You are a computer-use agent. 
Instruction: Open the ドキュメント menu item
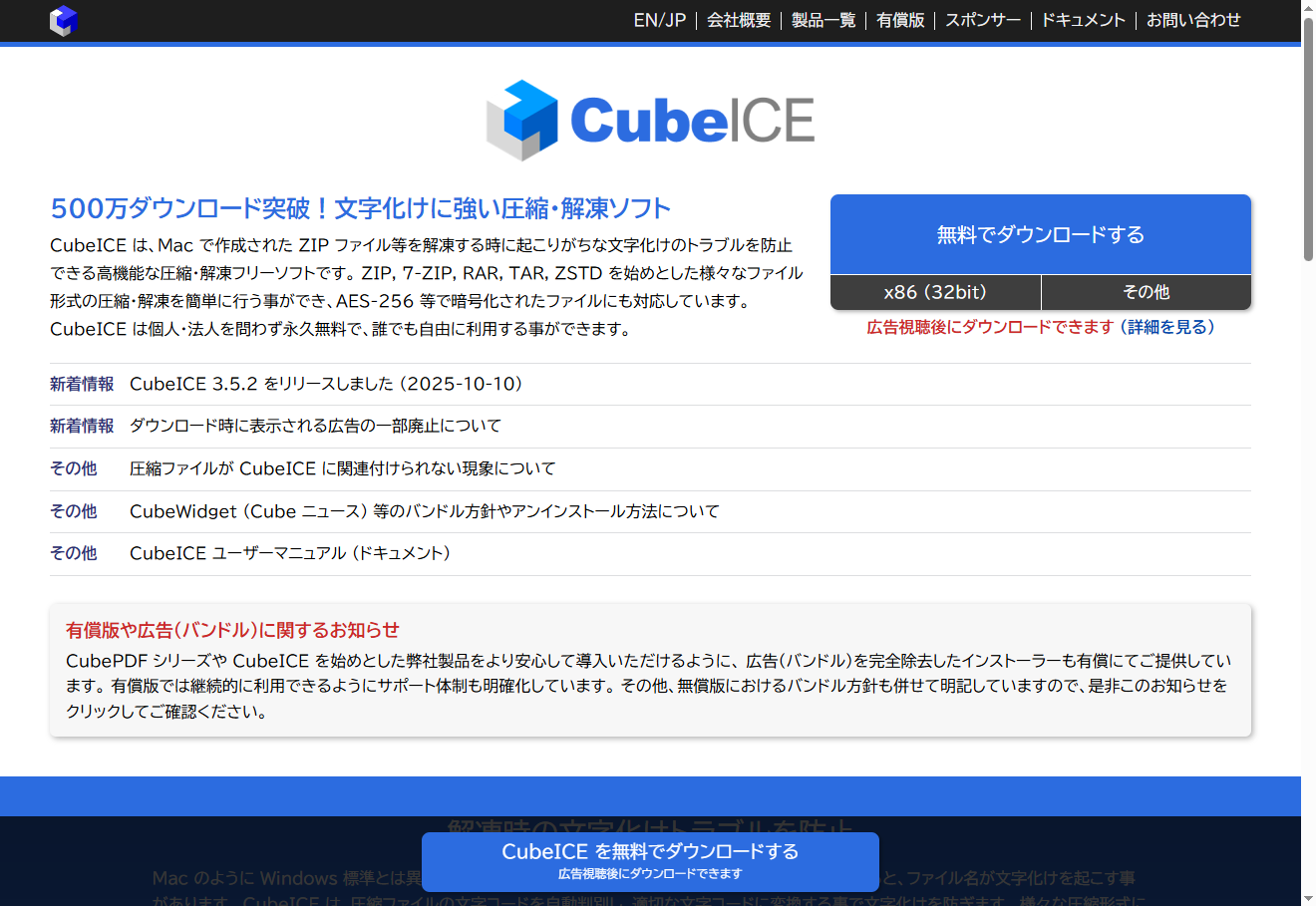point(1084,20)
